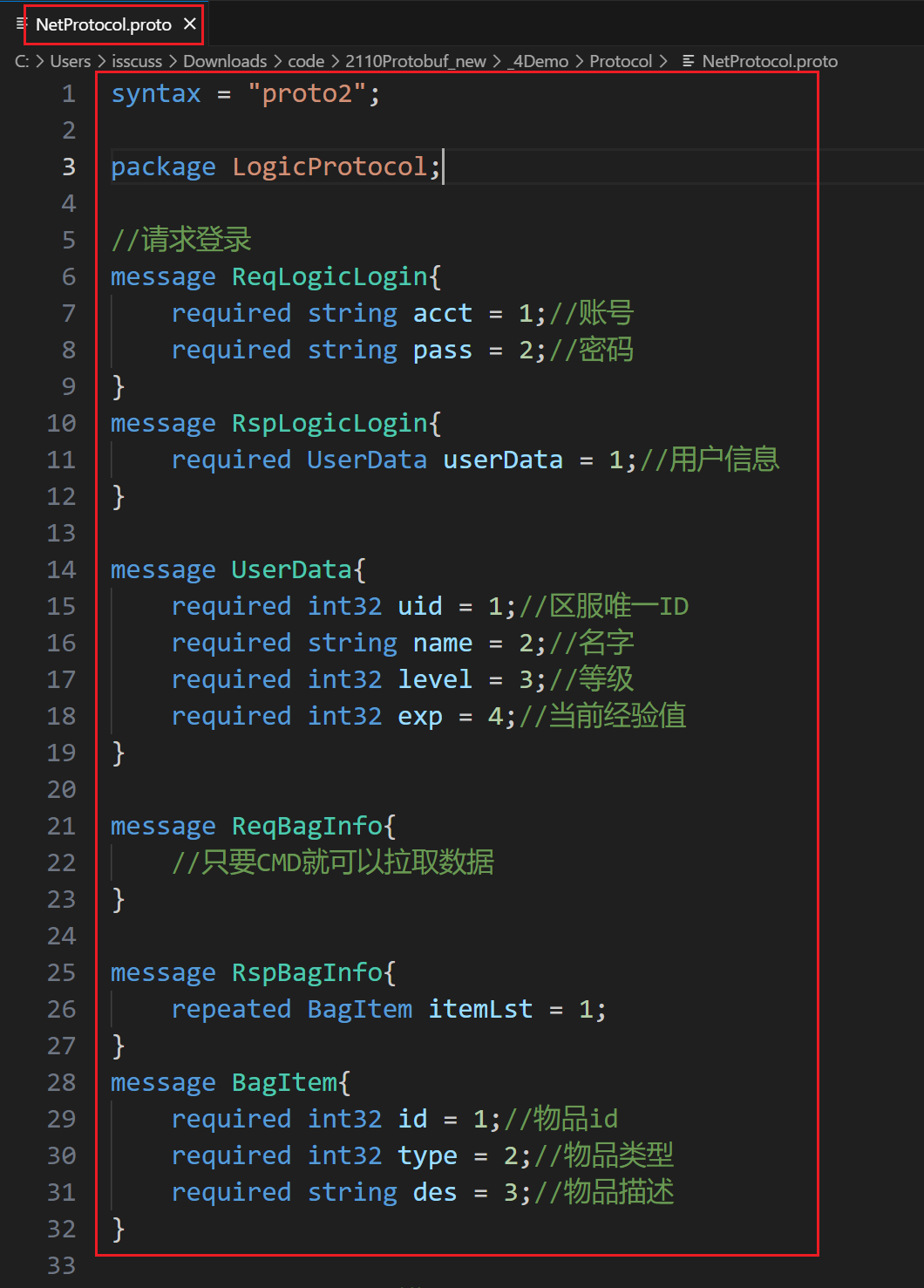
Task: Click line number 25 in the gutter
Action: 61,972
